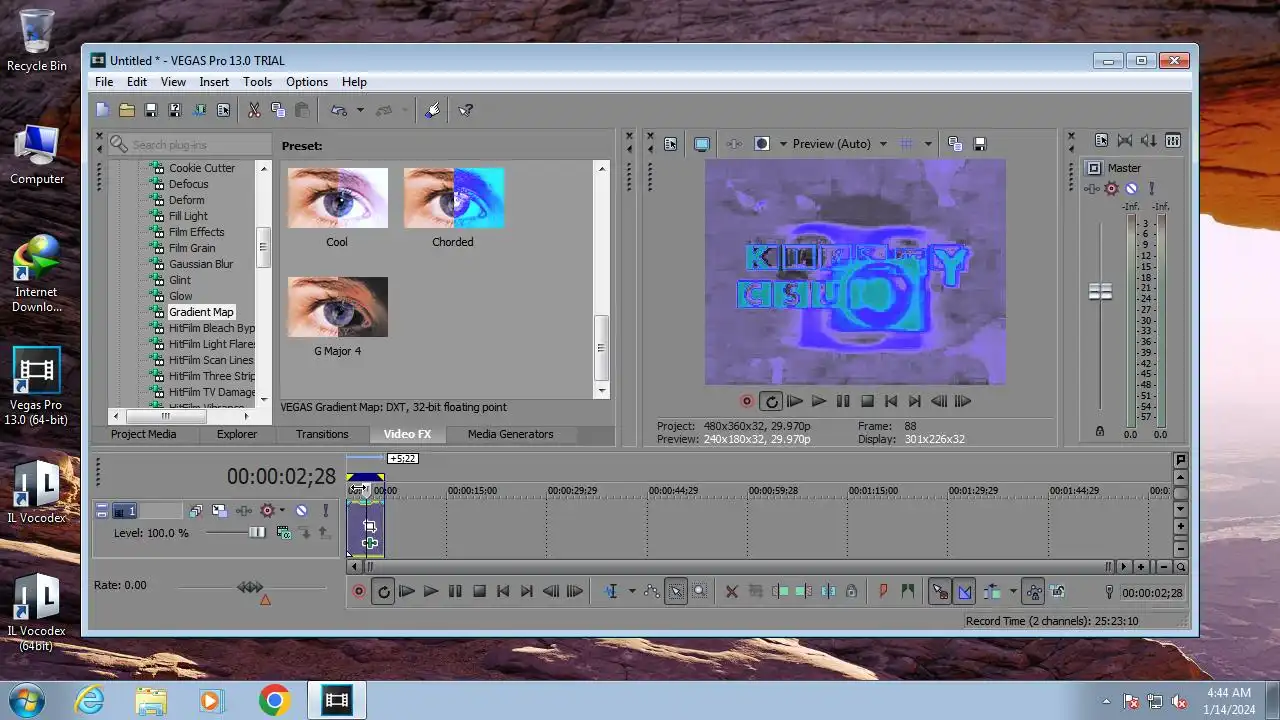Click the Copy icon in the toolbar
Viewport: 1280px width, 720px height.
(278, 111)
